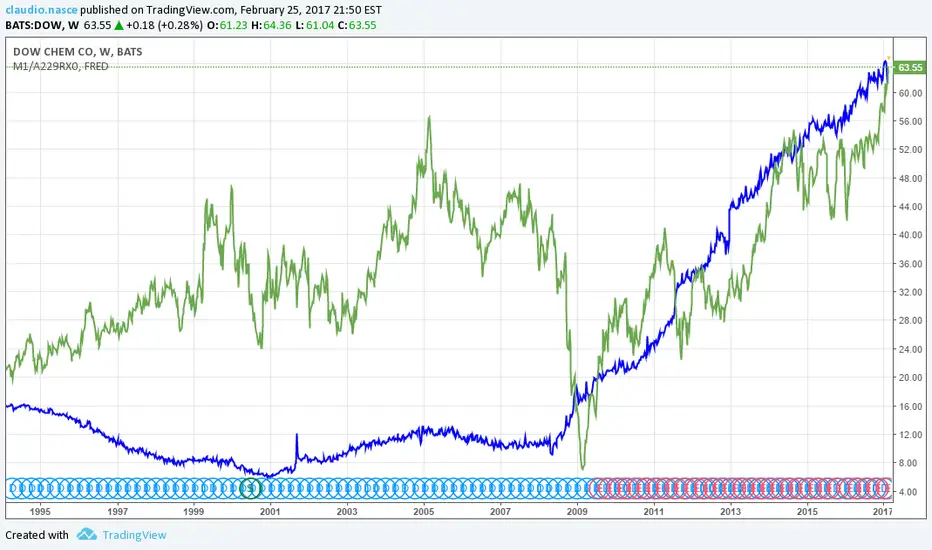Click the 2009 year label on time axis
The image size is (932, 550).
click(577, 511)
